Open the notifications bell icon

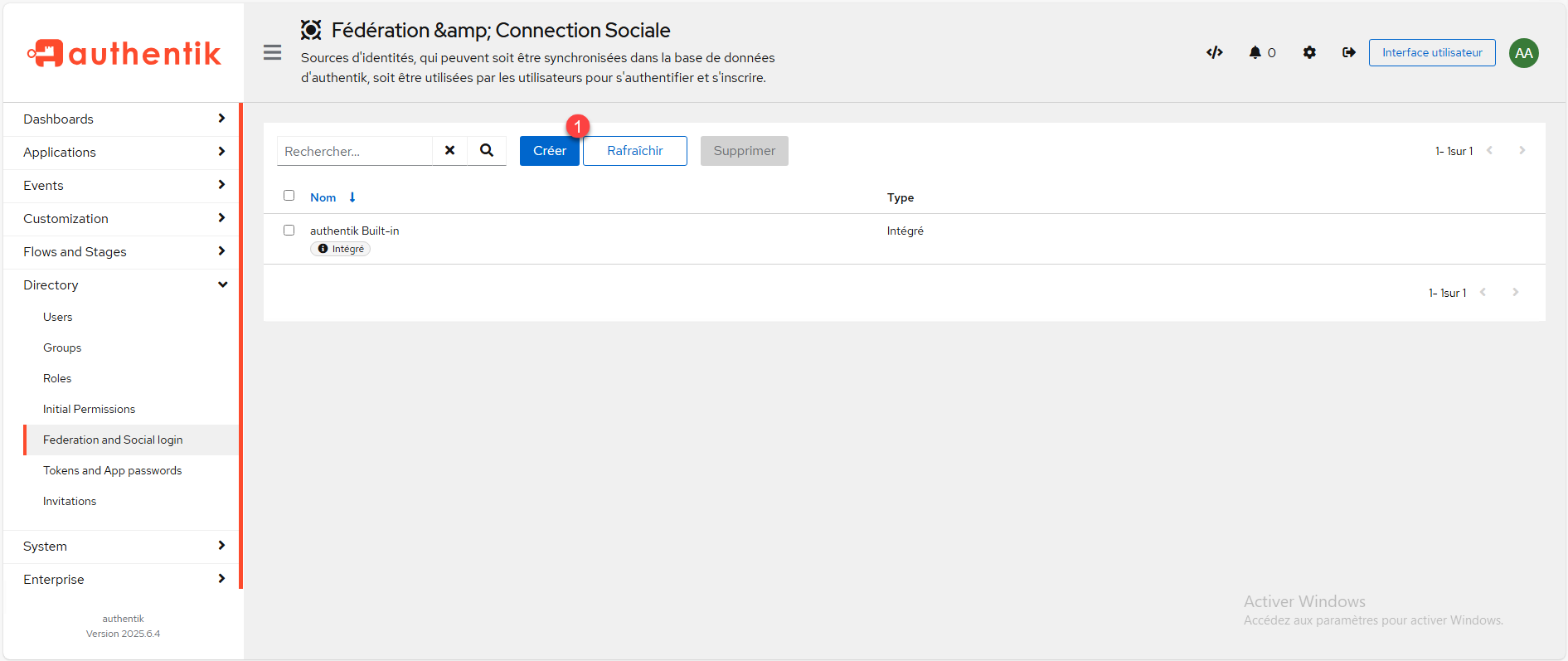click(x=1255, y=53)
